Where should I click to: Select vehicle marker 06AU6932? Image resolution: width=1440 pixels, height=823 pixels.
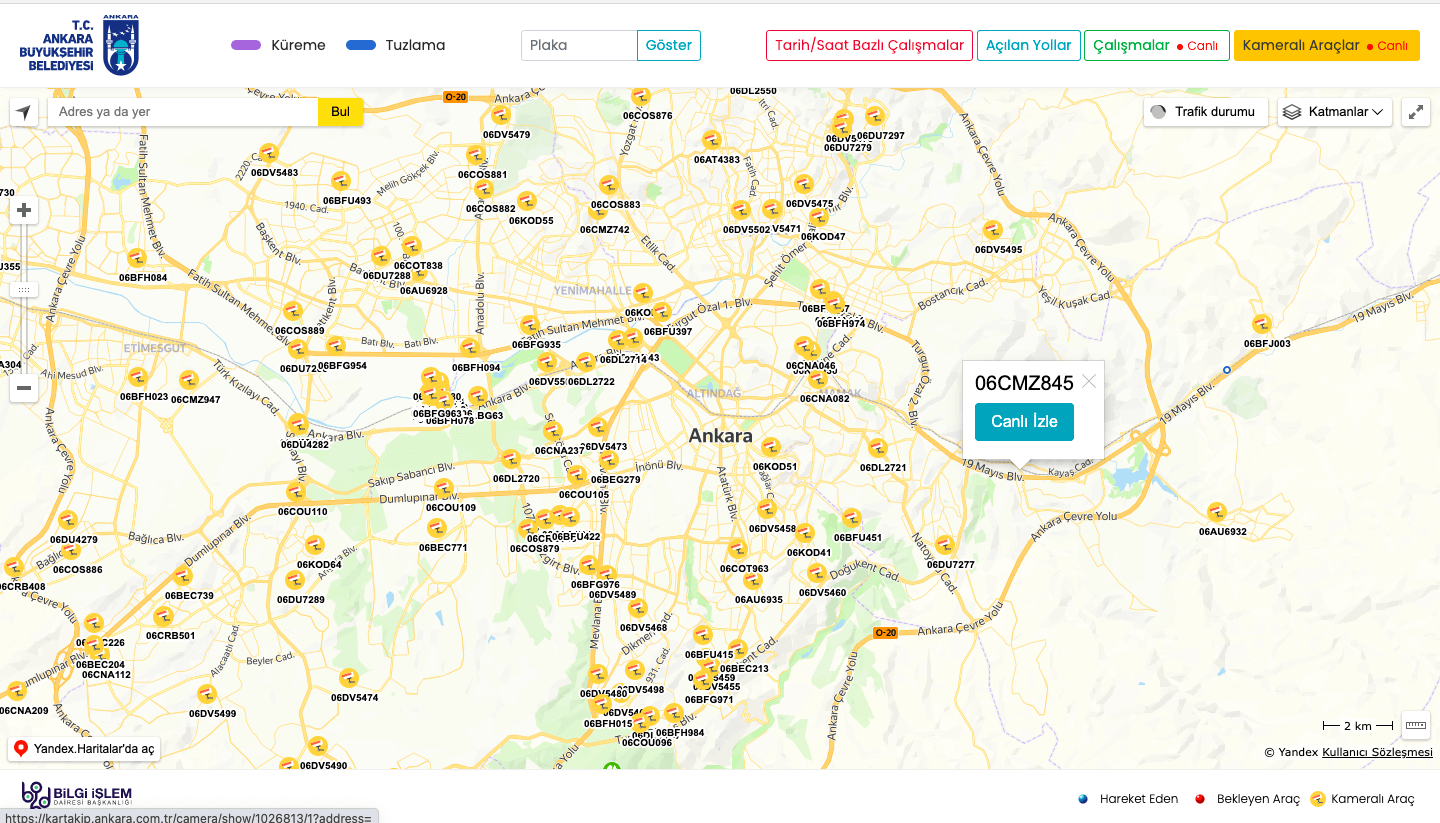(1217, 512)
